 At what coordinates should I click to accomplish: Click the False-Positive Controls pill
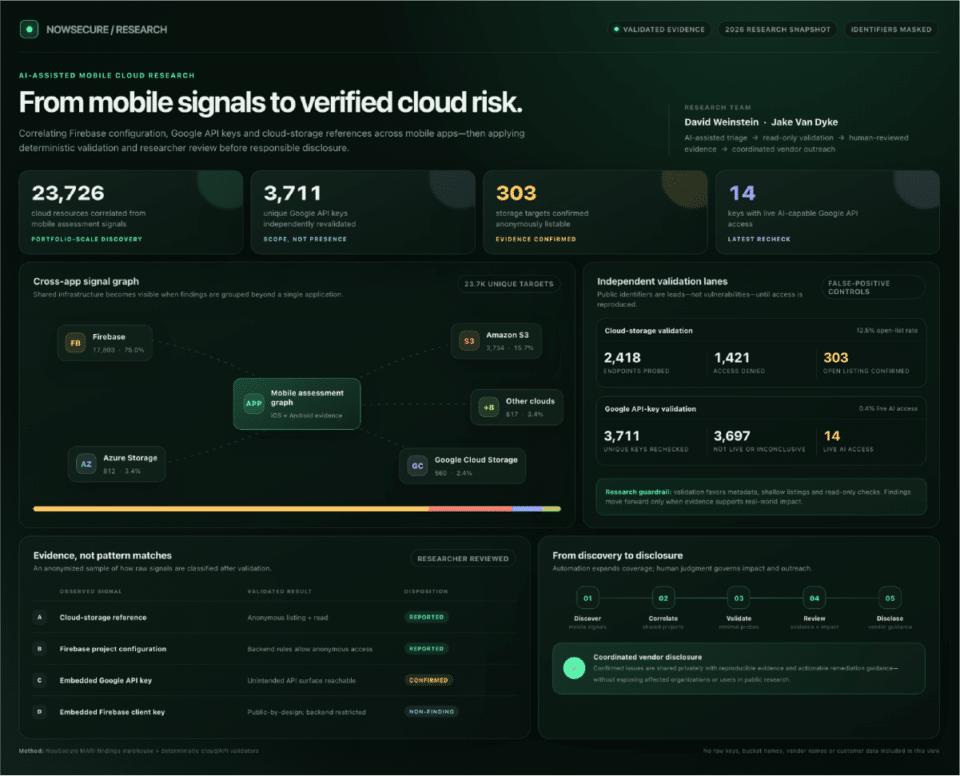click(x=872, y=287)
